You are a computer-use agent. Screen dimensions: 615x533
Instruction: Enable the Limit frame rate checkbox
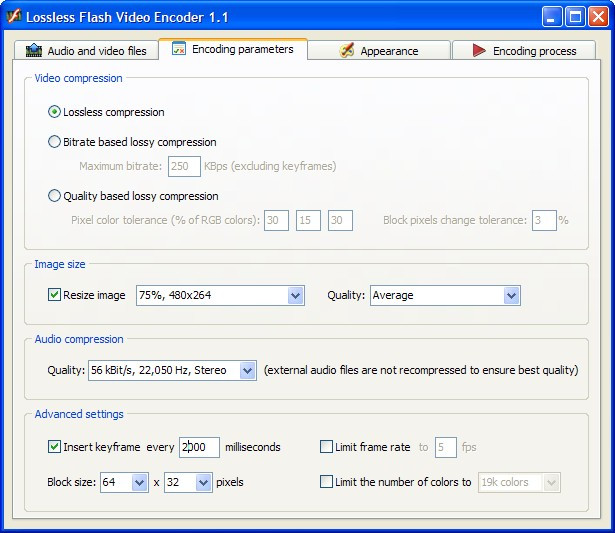click(326, 447)
